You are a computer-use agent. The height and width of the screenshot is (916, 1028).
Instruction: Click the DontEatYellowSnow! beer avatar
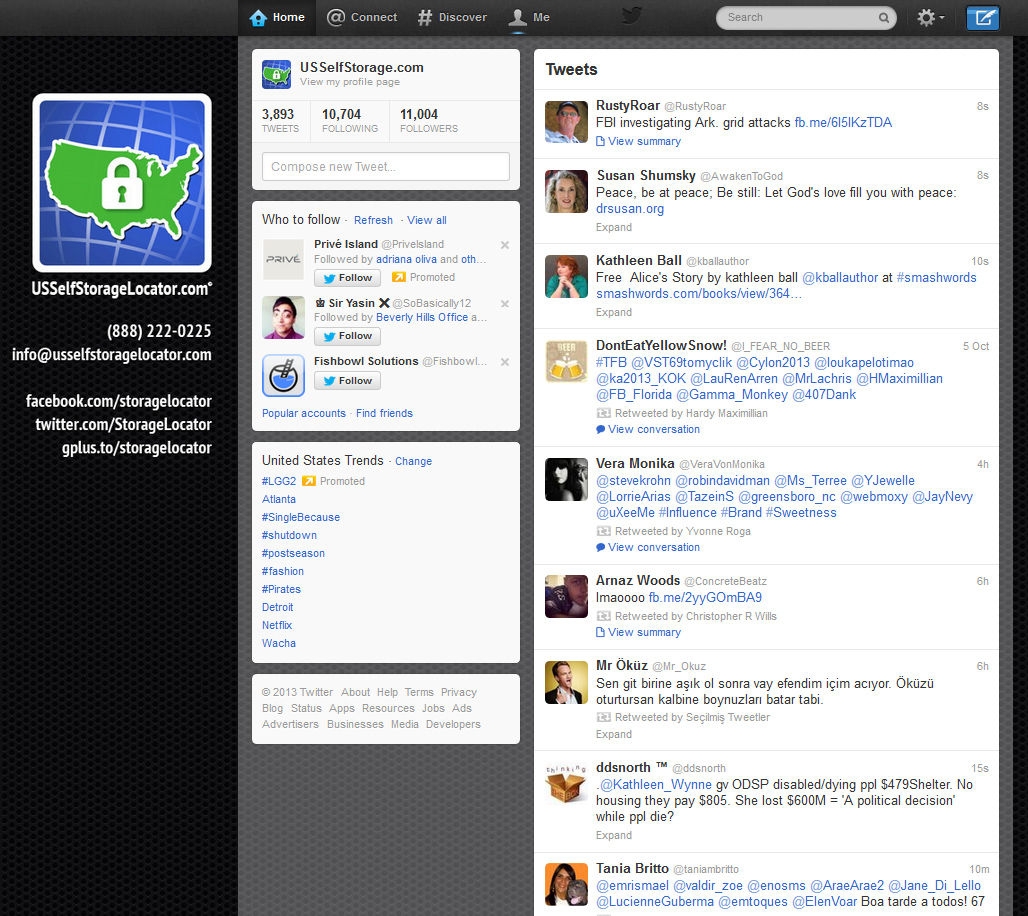(566, 361)
